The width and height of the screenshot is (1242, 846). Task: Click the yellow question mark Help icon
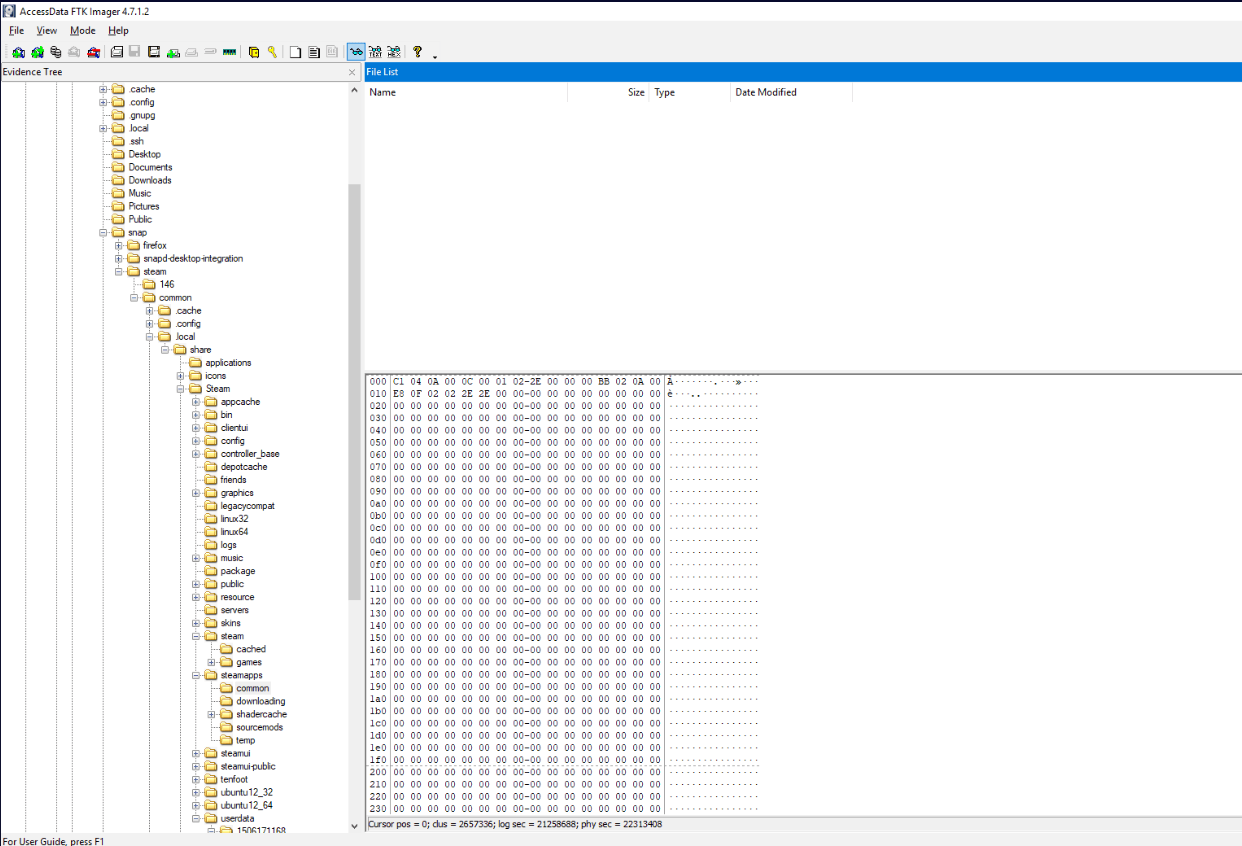pos(417,52)
